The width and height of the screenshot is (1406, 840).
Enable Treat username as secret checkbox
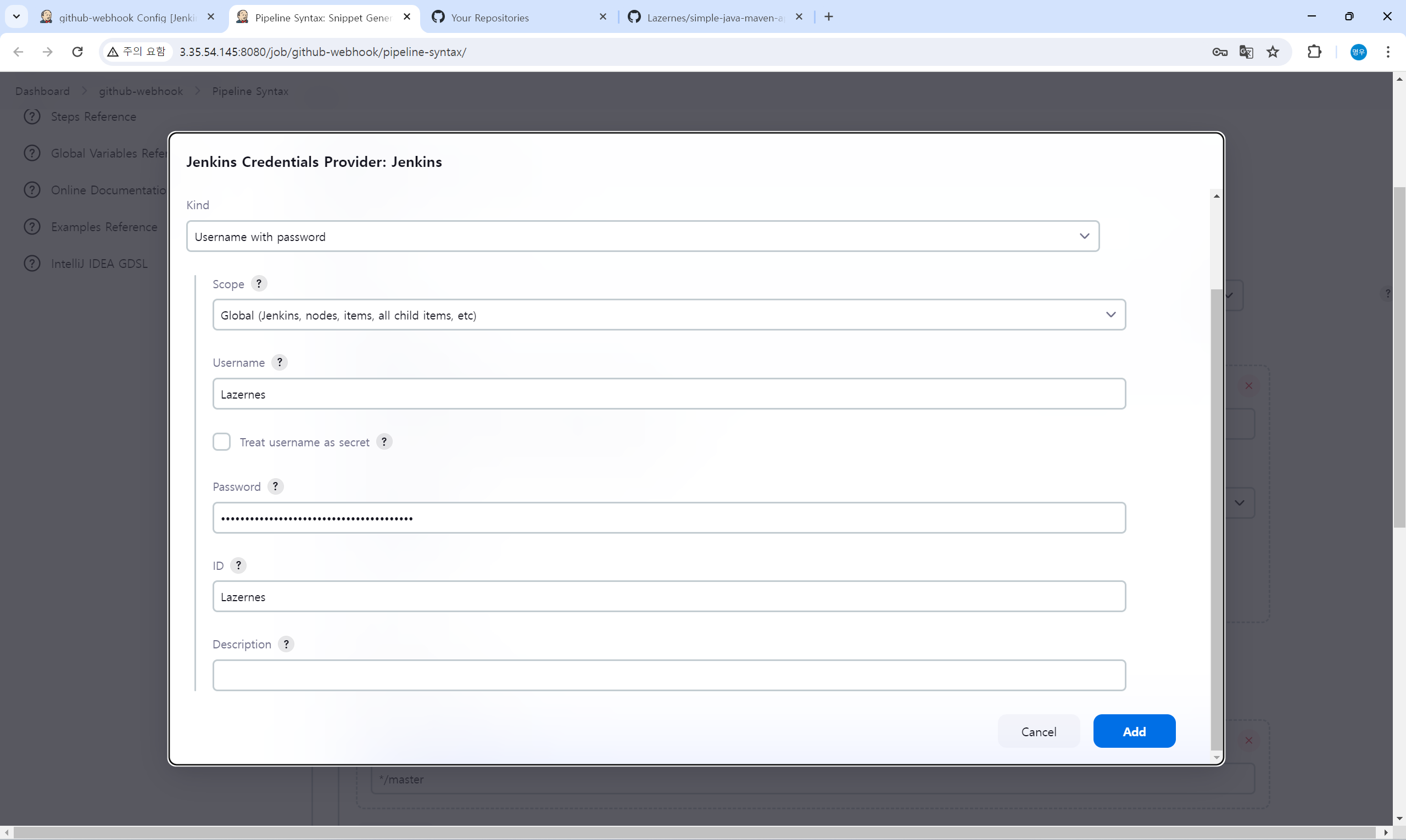click(x=221, y=441)
